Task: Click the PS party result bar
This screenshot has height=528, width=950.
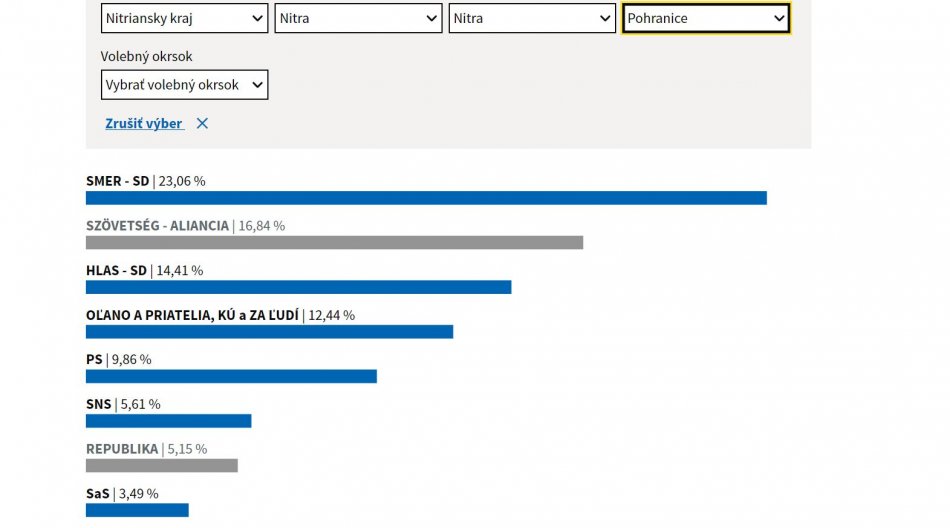Action: (231, 376)
